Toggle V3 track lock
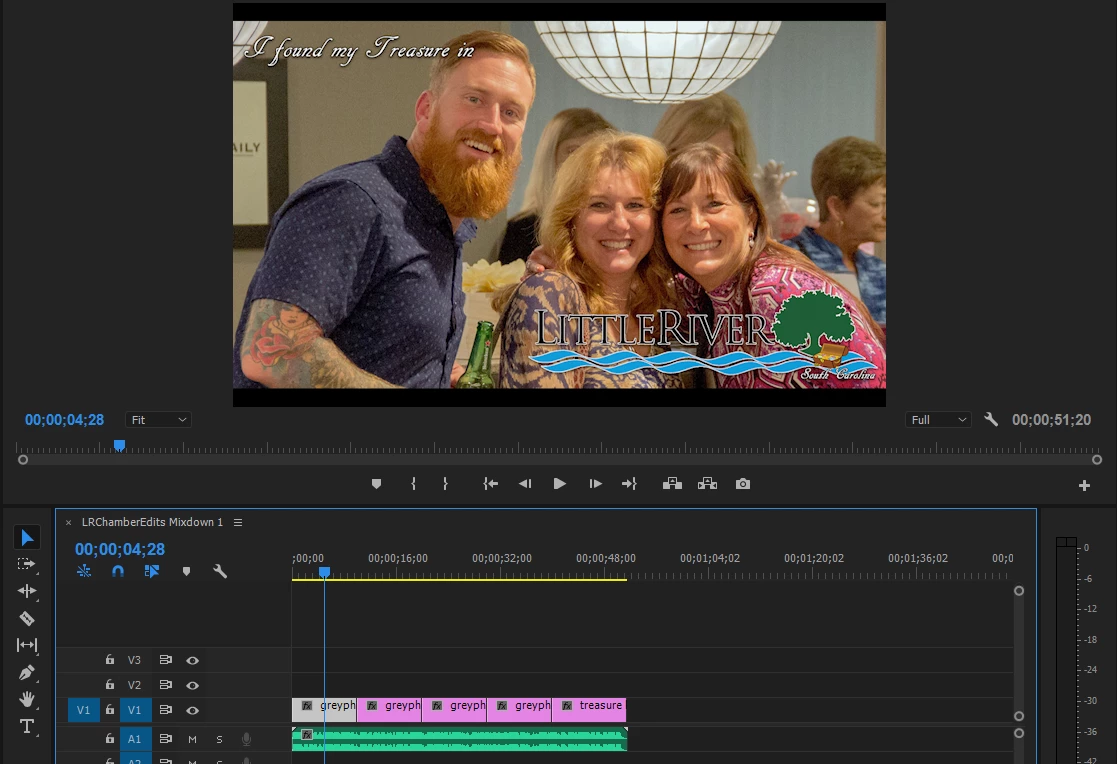 click(110, 660)
